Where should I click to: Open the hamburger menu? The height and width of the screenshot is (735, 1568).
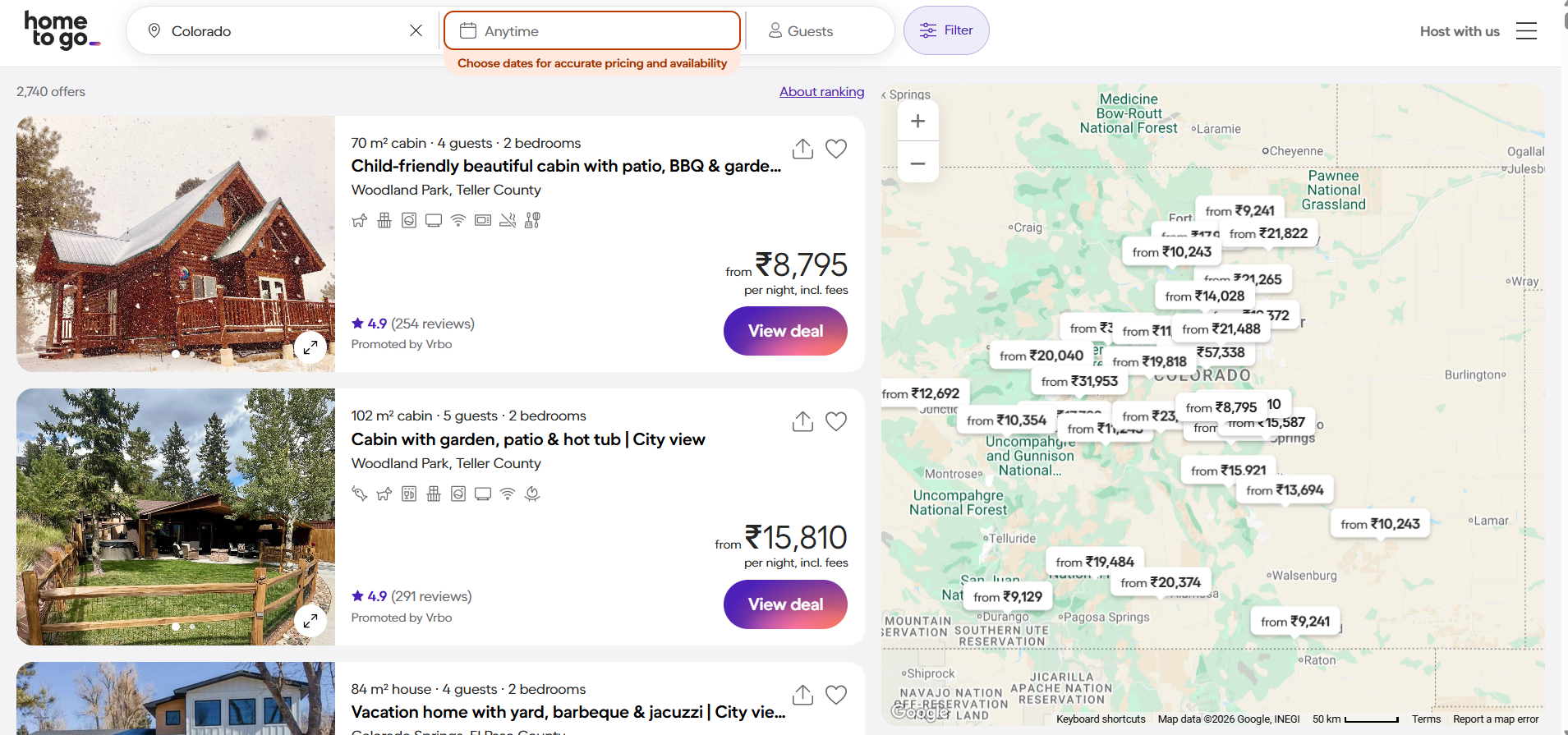(1526, 31)
